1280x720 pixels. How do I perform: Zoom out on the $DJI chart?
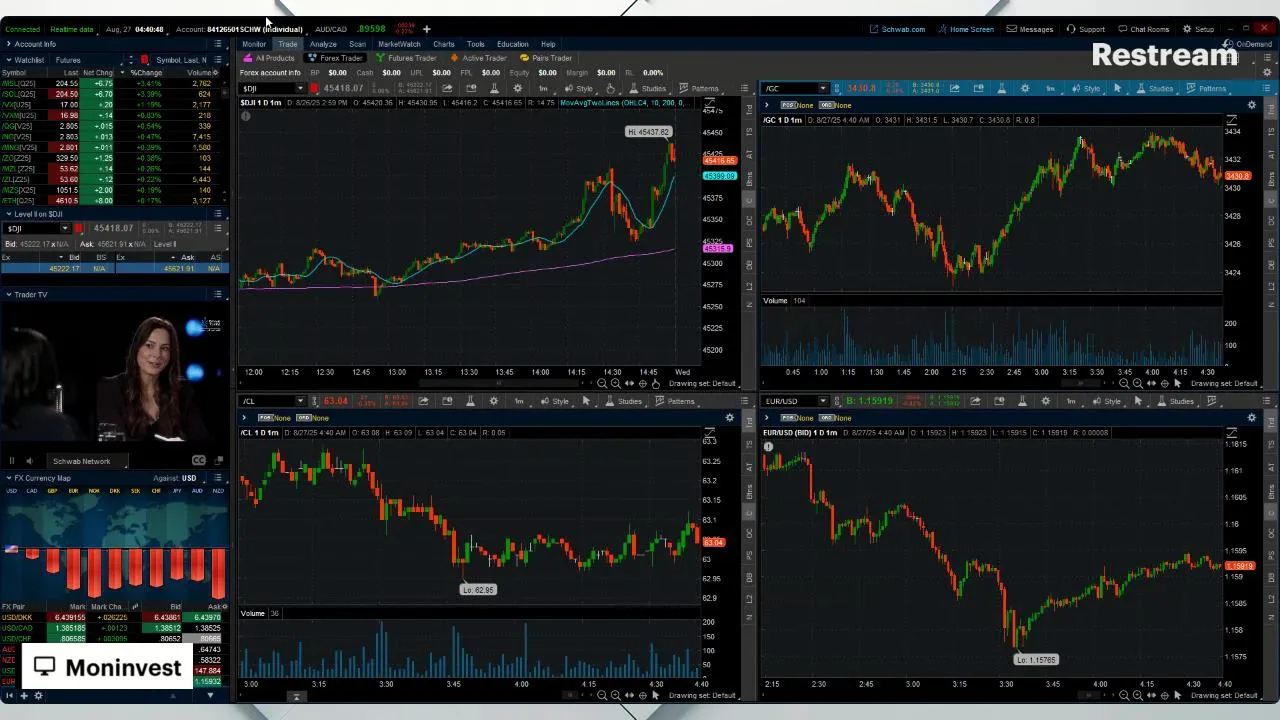click(602, 383)
